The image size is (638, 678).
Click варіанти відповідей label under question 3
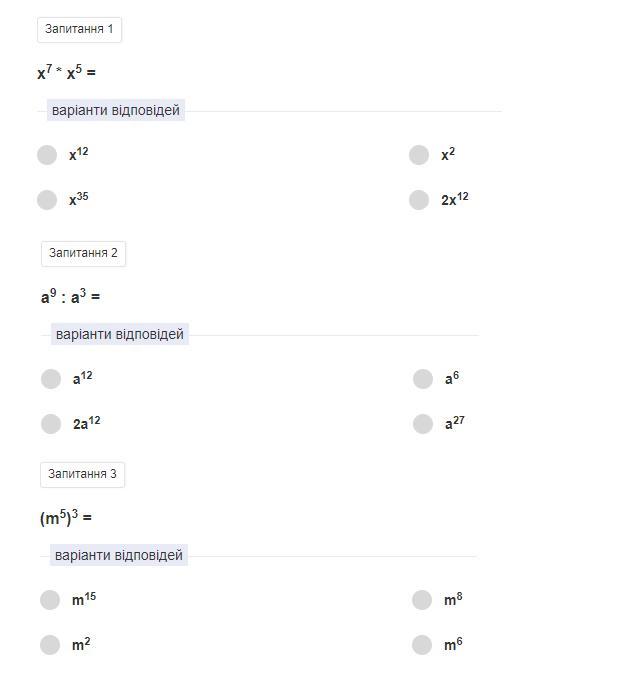119,555
